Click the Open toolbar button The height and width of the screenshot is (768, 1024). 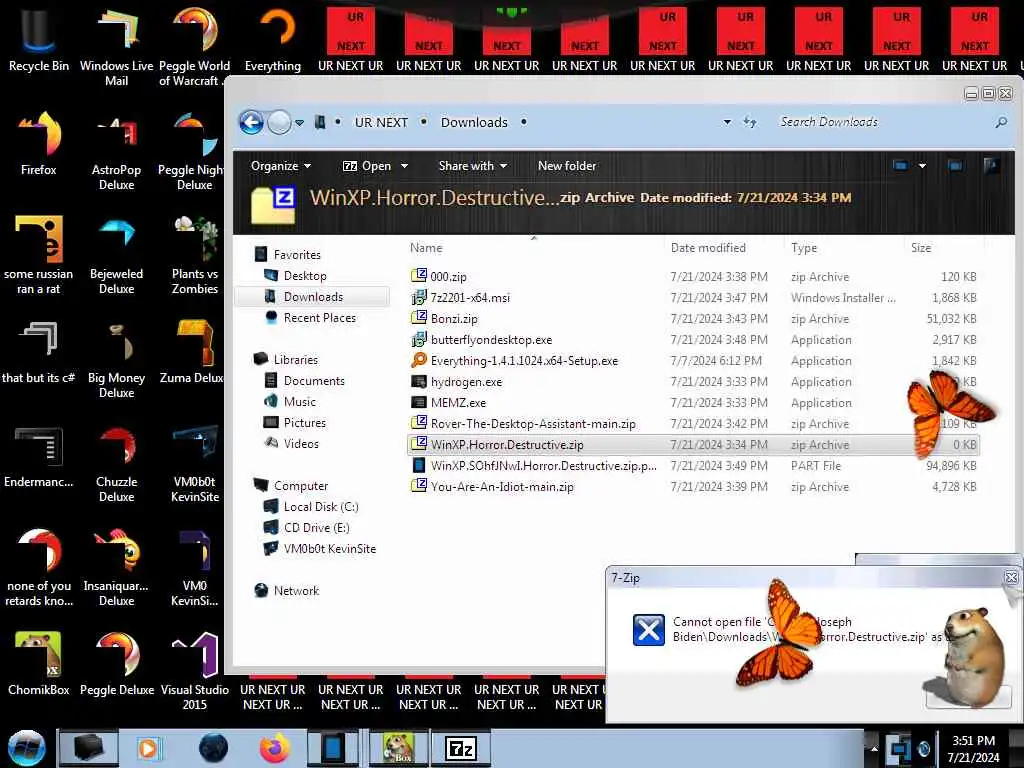(x=367, y=166)
